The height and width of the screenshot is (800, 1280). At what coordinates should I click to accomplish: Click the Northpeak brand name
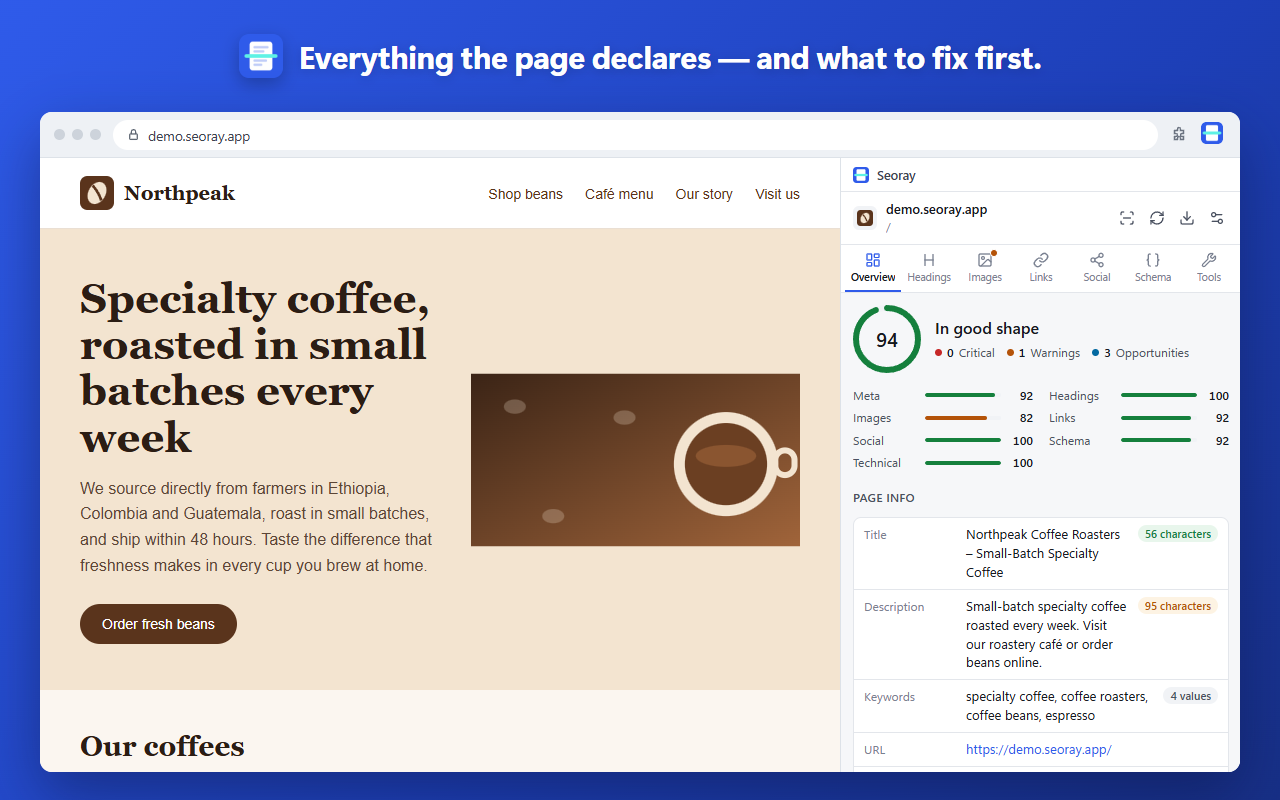179,193
